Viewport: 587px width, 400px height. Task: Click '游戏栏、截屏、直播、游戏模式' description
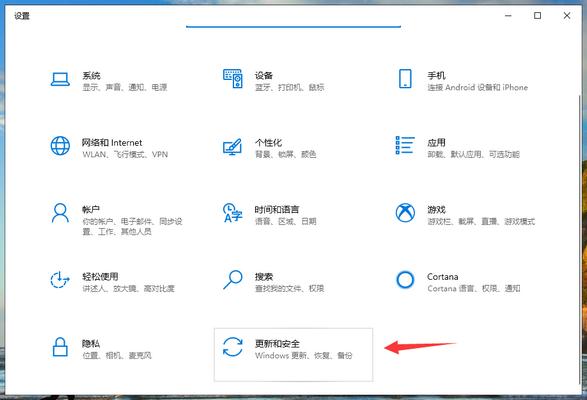pos(481,221)
